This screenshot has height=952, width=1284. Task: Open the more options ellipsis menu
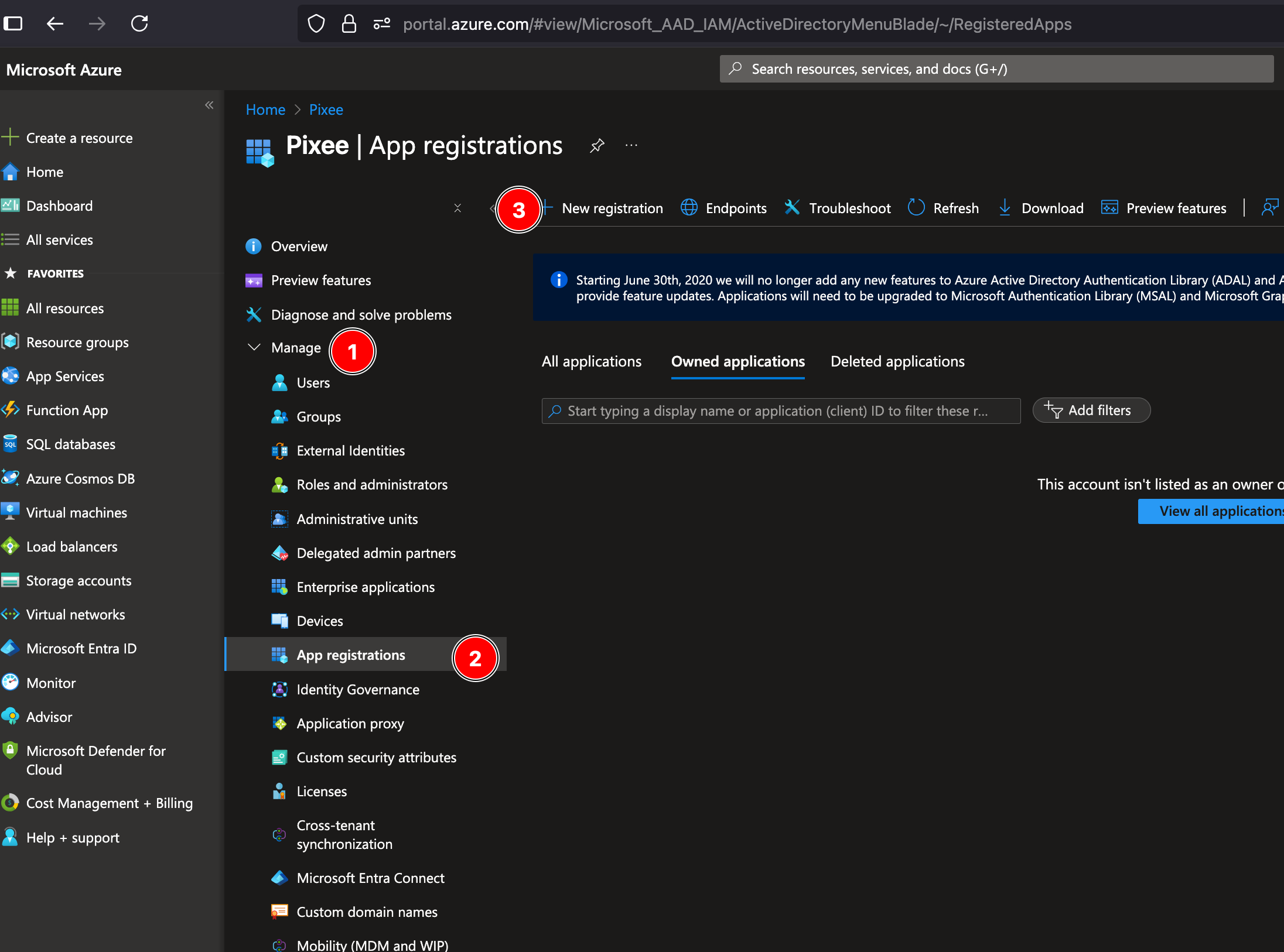631,146
